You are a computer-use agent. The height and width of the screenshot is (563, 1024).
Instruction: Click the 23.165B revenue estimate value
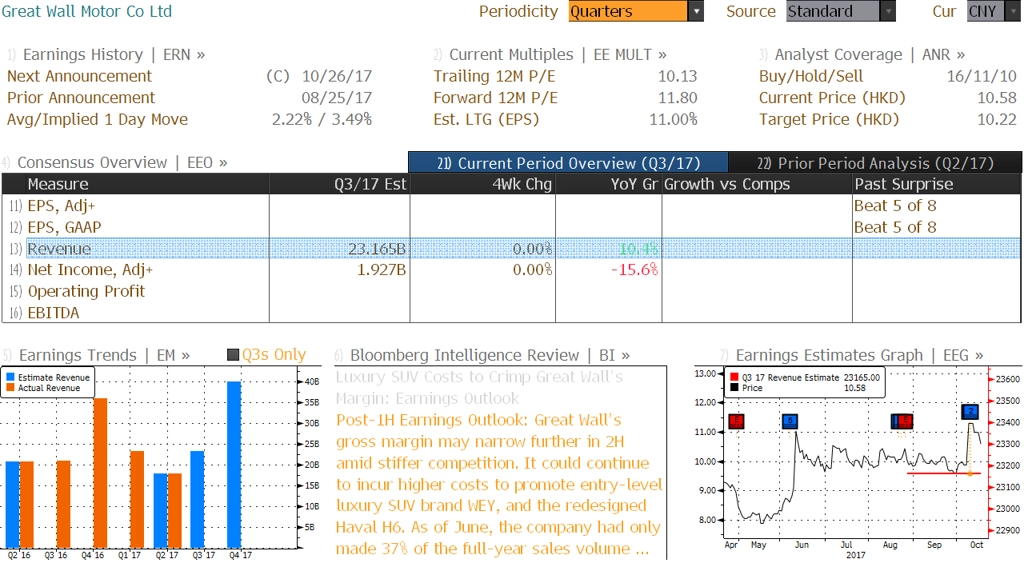pos(377,249)
